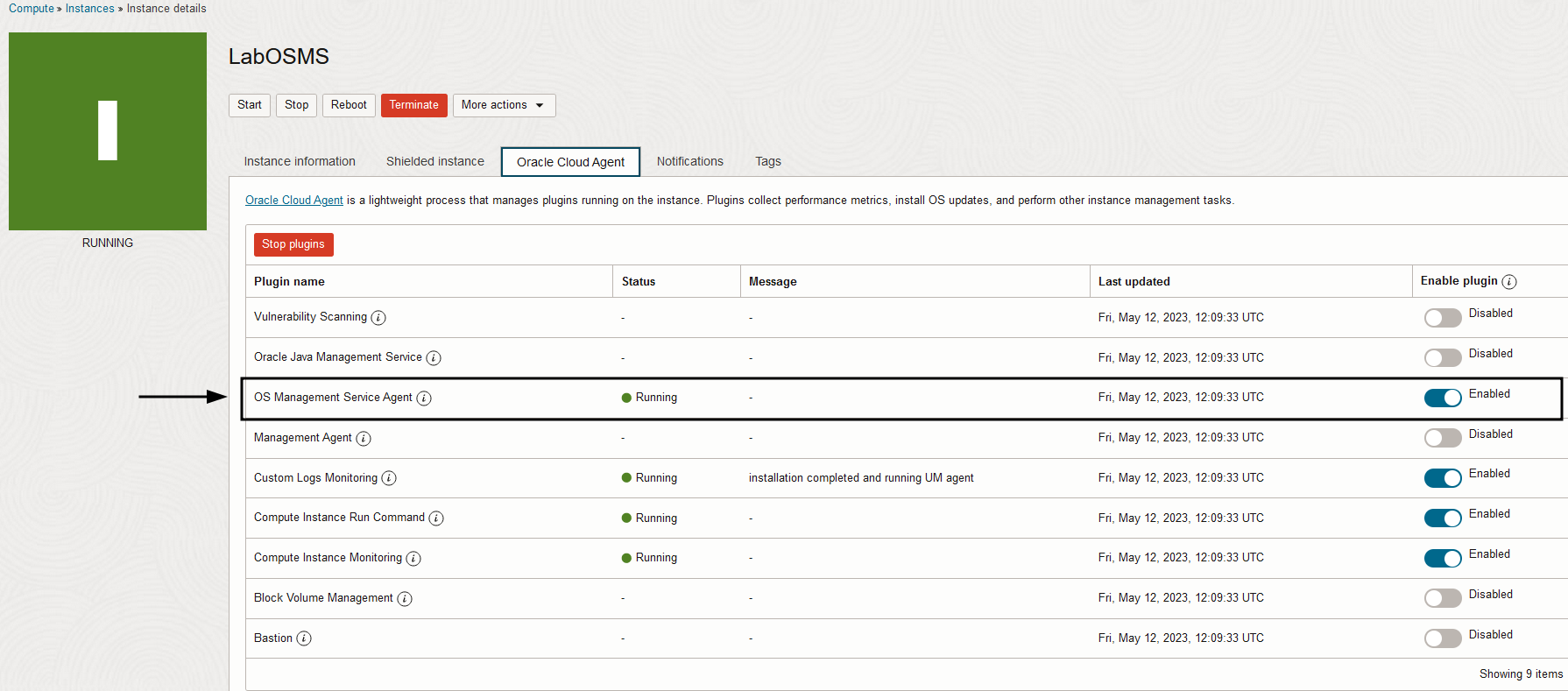This screenshot has width=1568, height=691.
Task: Click info icon beside Custom Logs Monitoring
Action: tap(389, 478)
